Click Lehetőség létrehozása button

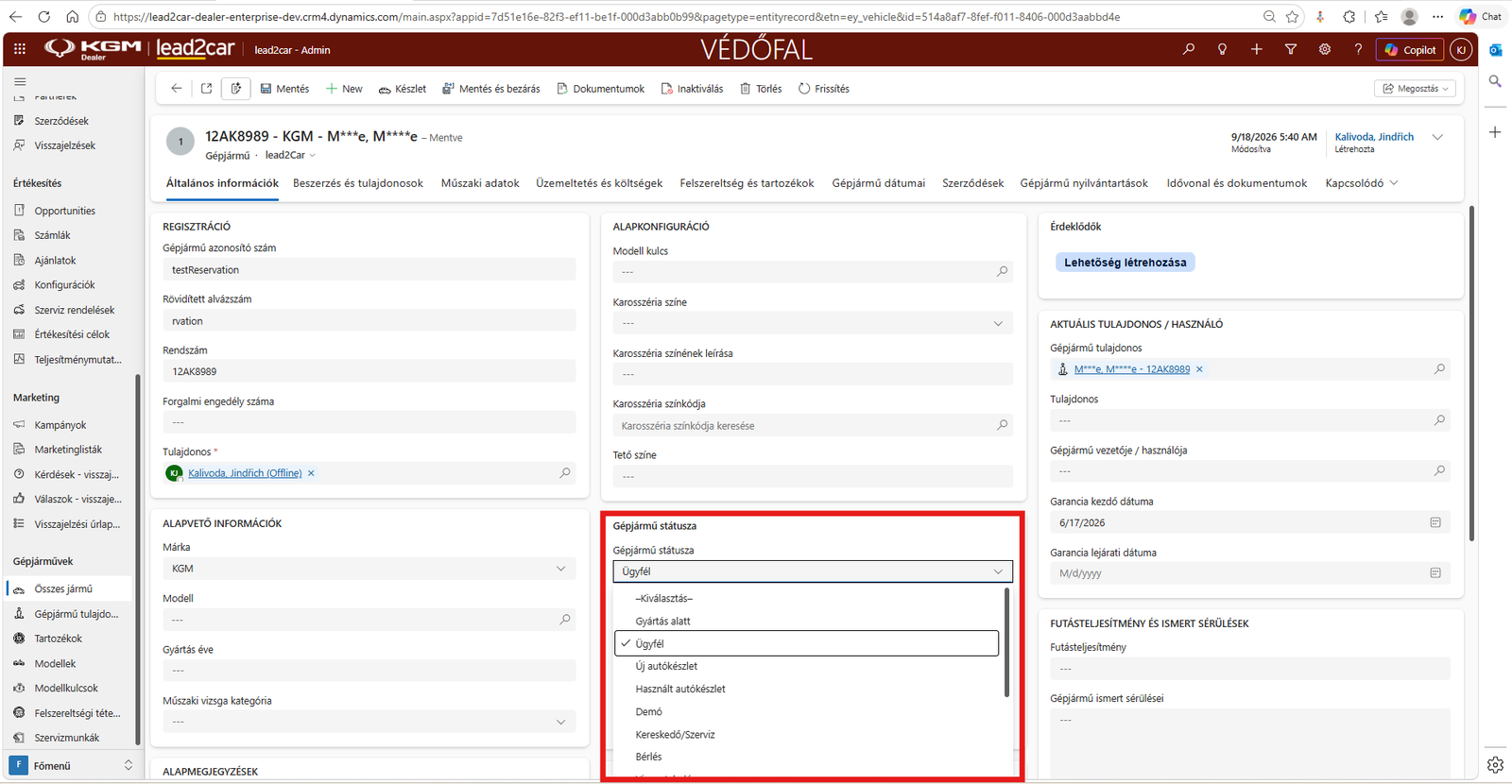click(1125, 263)
